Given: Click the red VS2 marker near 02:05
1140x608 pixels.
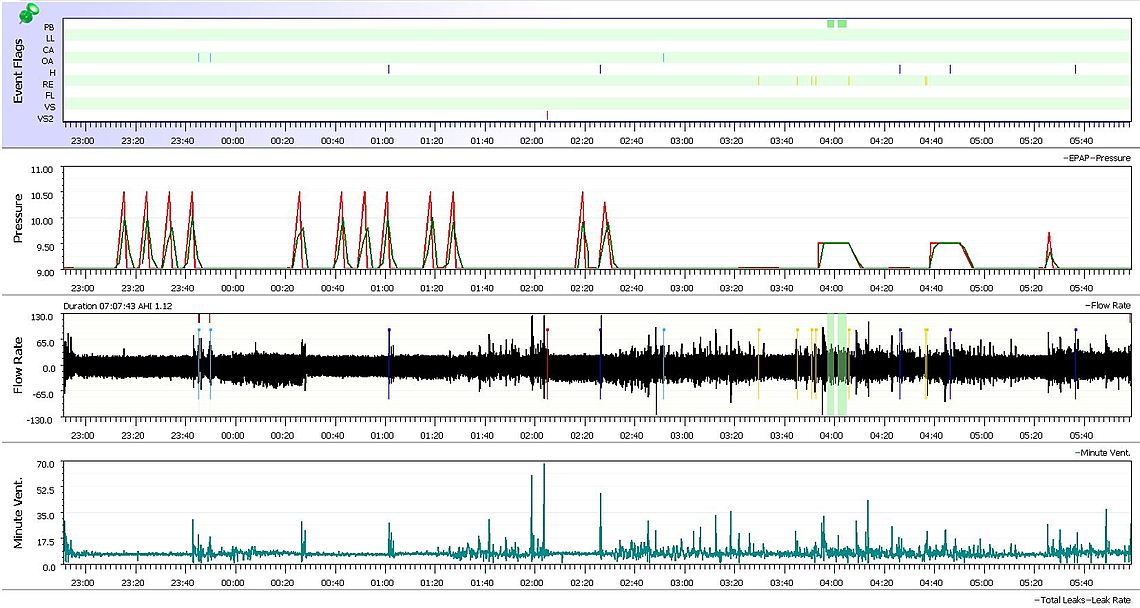Looking at the screenshot, I should tap(547, 115).
